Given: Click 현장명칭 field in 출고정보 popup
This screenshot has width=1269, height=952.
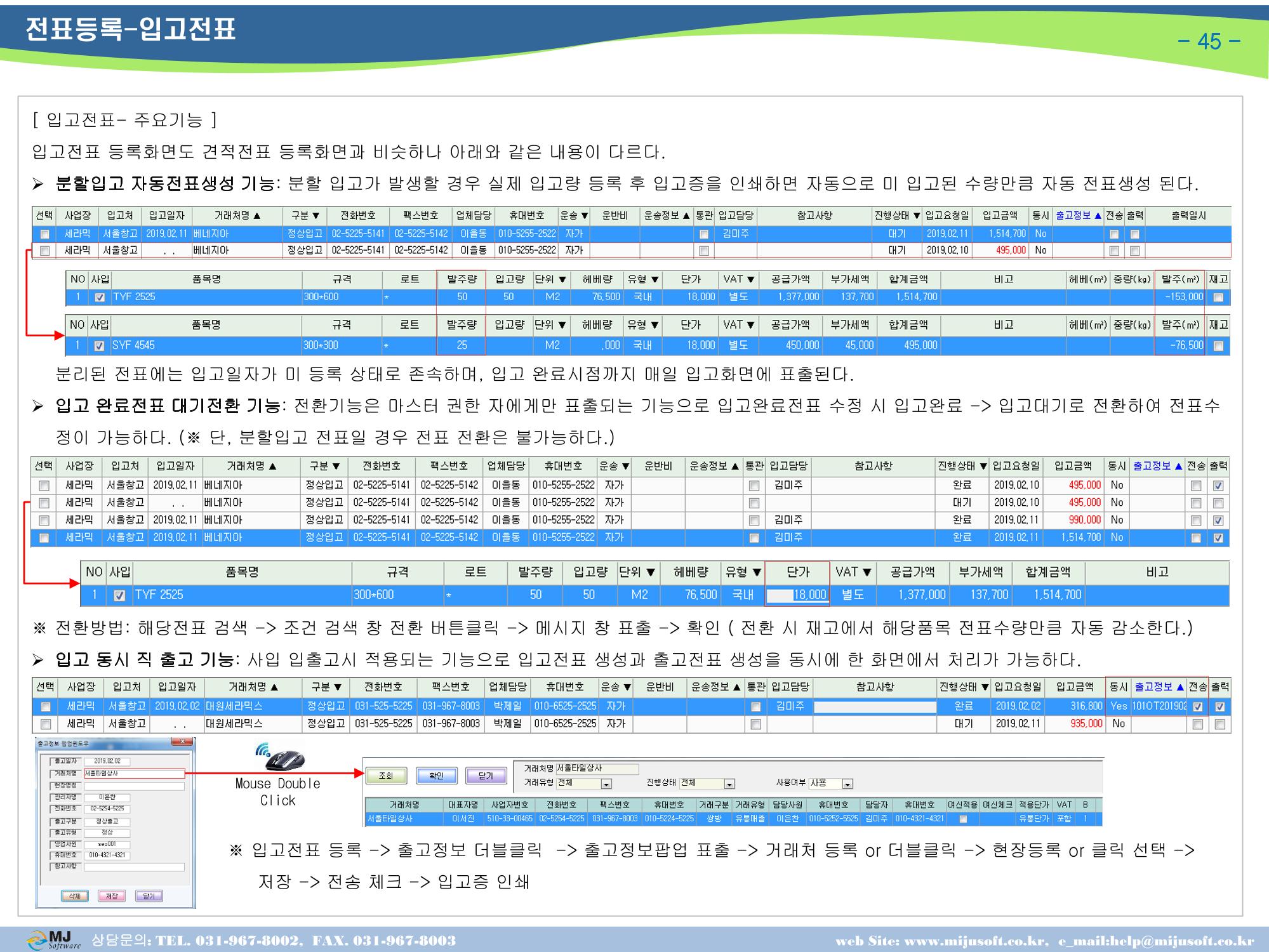Looking at the screenshot, I should pyautogui.click(x=134, y=786).
